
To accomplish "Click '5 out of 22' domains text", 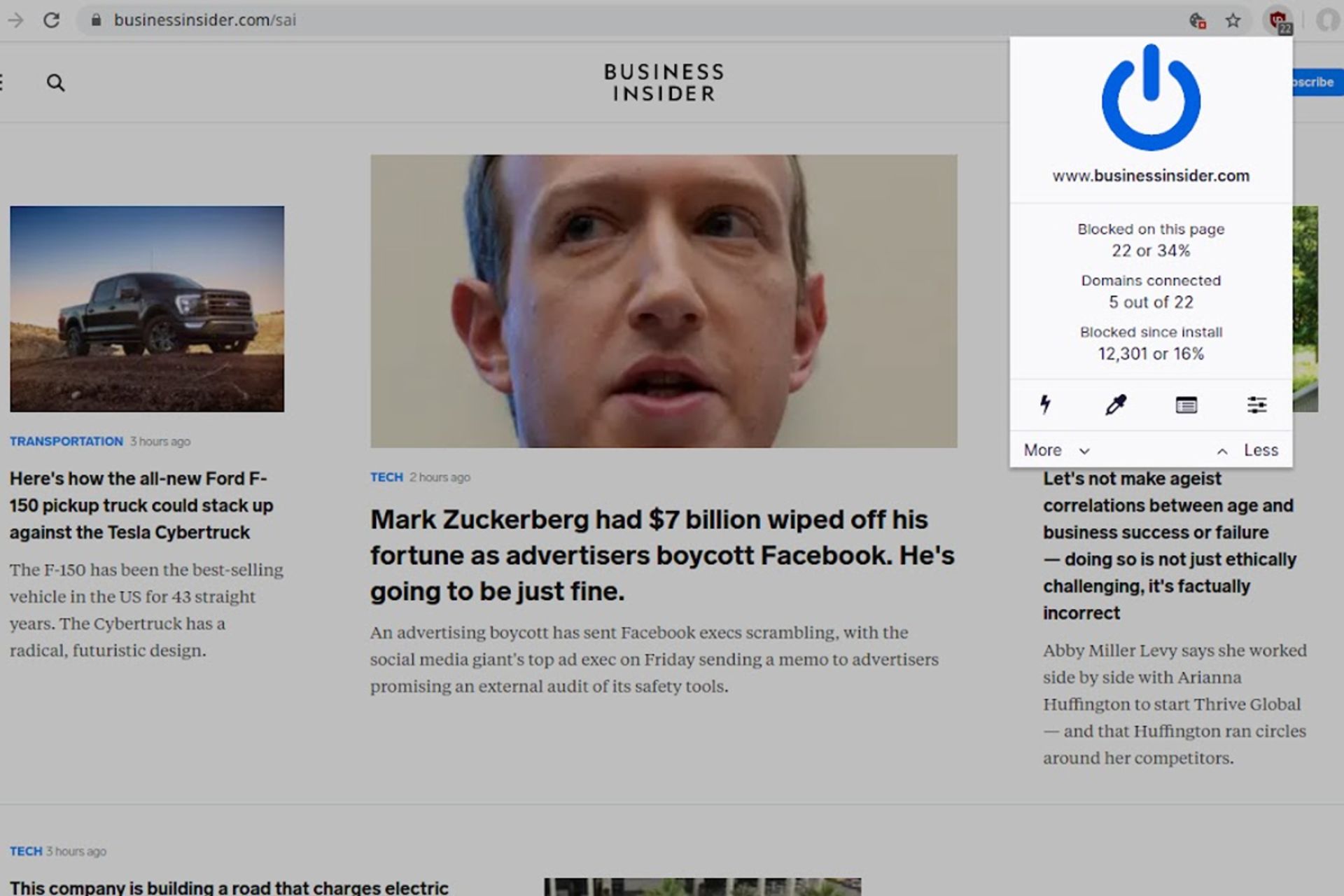I will (x=1151, y=302).
